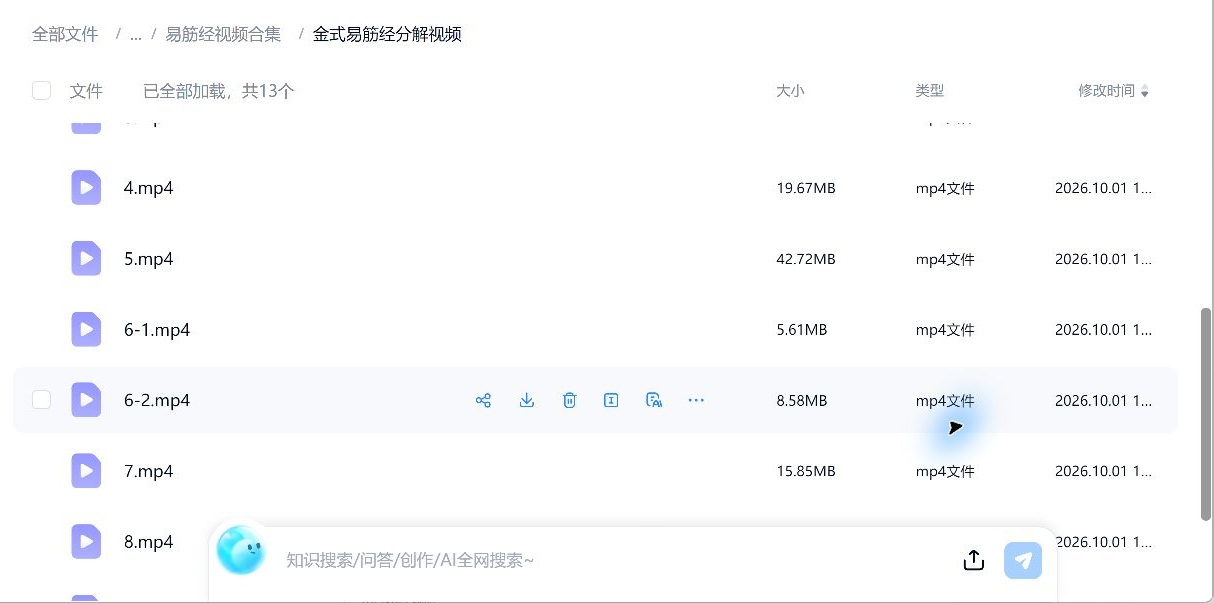Screen dimensions: 1214x603
Task: Click the video icon beside 6-2.mp4
Action: coord(86,400)
